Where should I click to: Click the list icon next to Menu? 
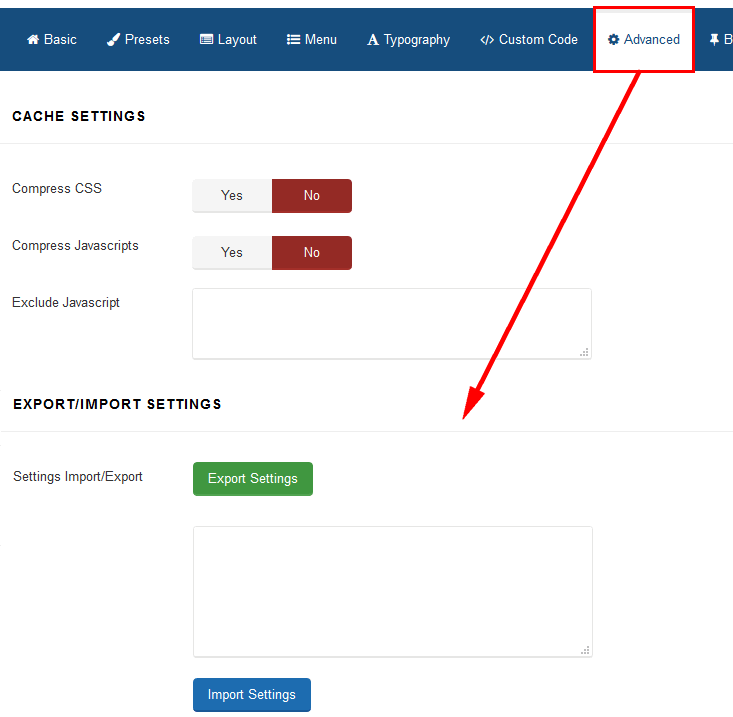point(294,40)
